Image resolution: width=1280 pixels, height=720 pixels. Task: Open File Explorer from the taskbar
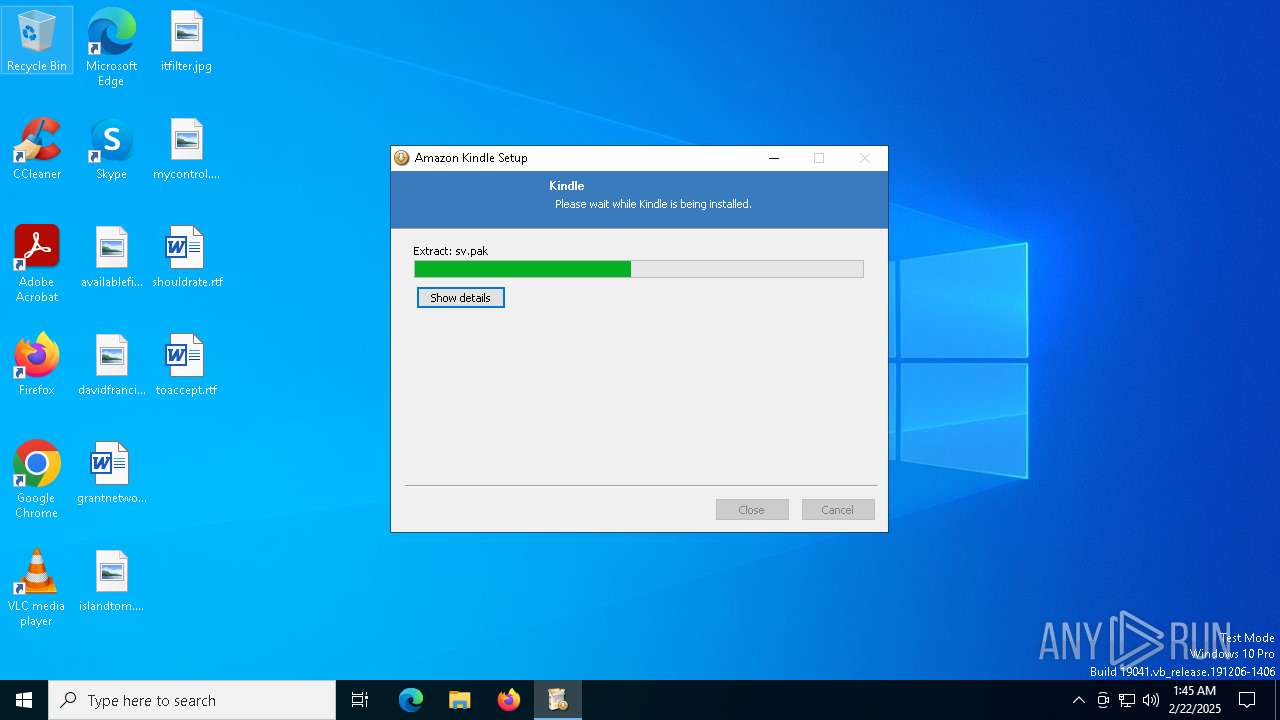(459, 700)
